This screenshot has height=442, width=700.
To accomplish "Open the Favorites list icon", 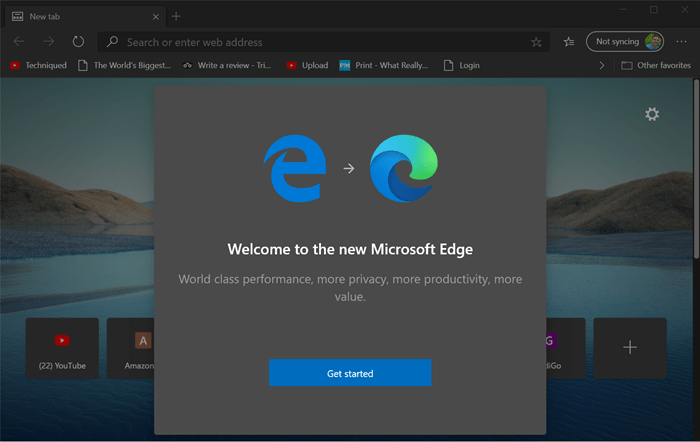I will (569, 42).
